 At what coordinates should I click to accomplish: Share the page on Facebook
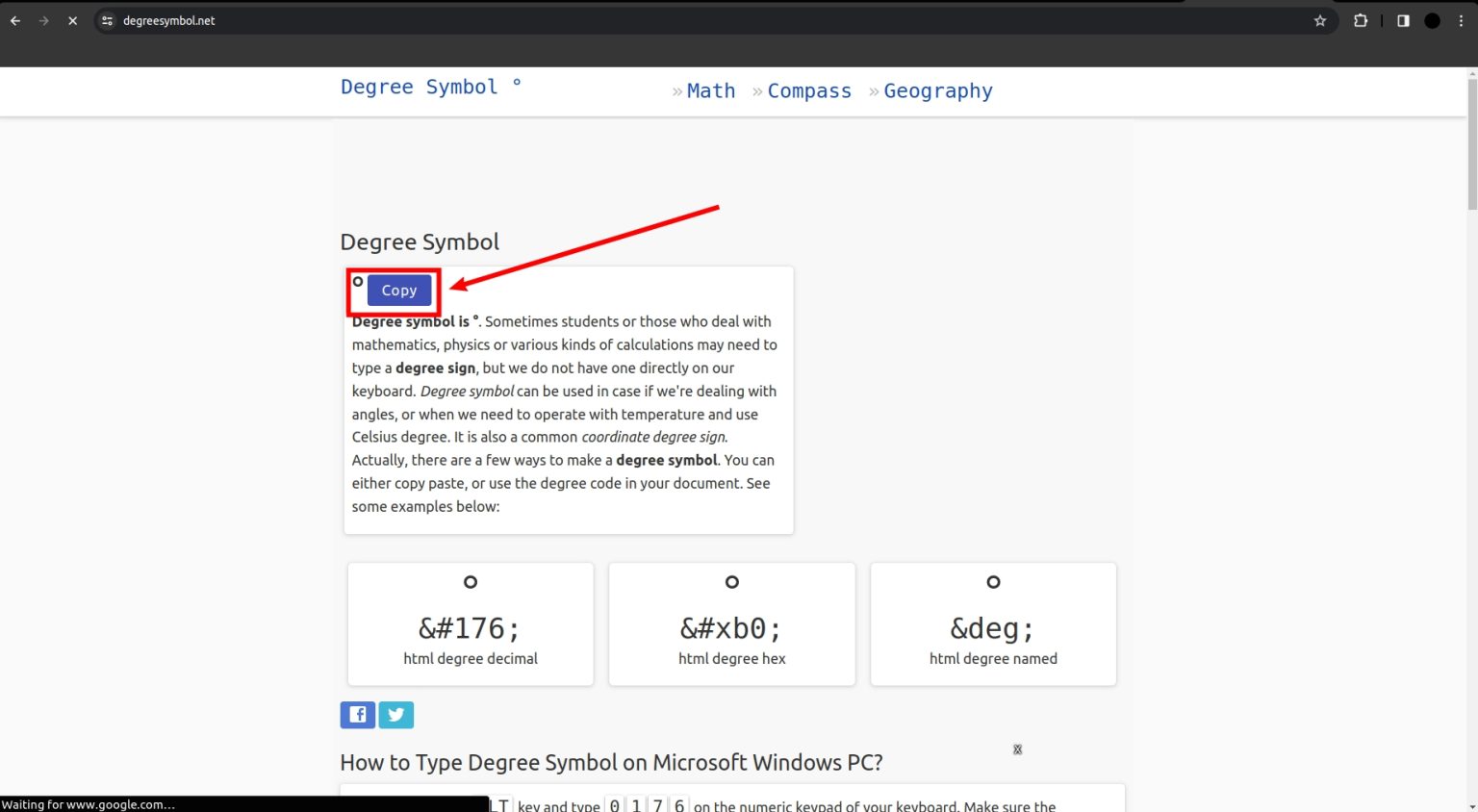(357, 715)
